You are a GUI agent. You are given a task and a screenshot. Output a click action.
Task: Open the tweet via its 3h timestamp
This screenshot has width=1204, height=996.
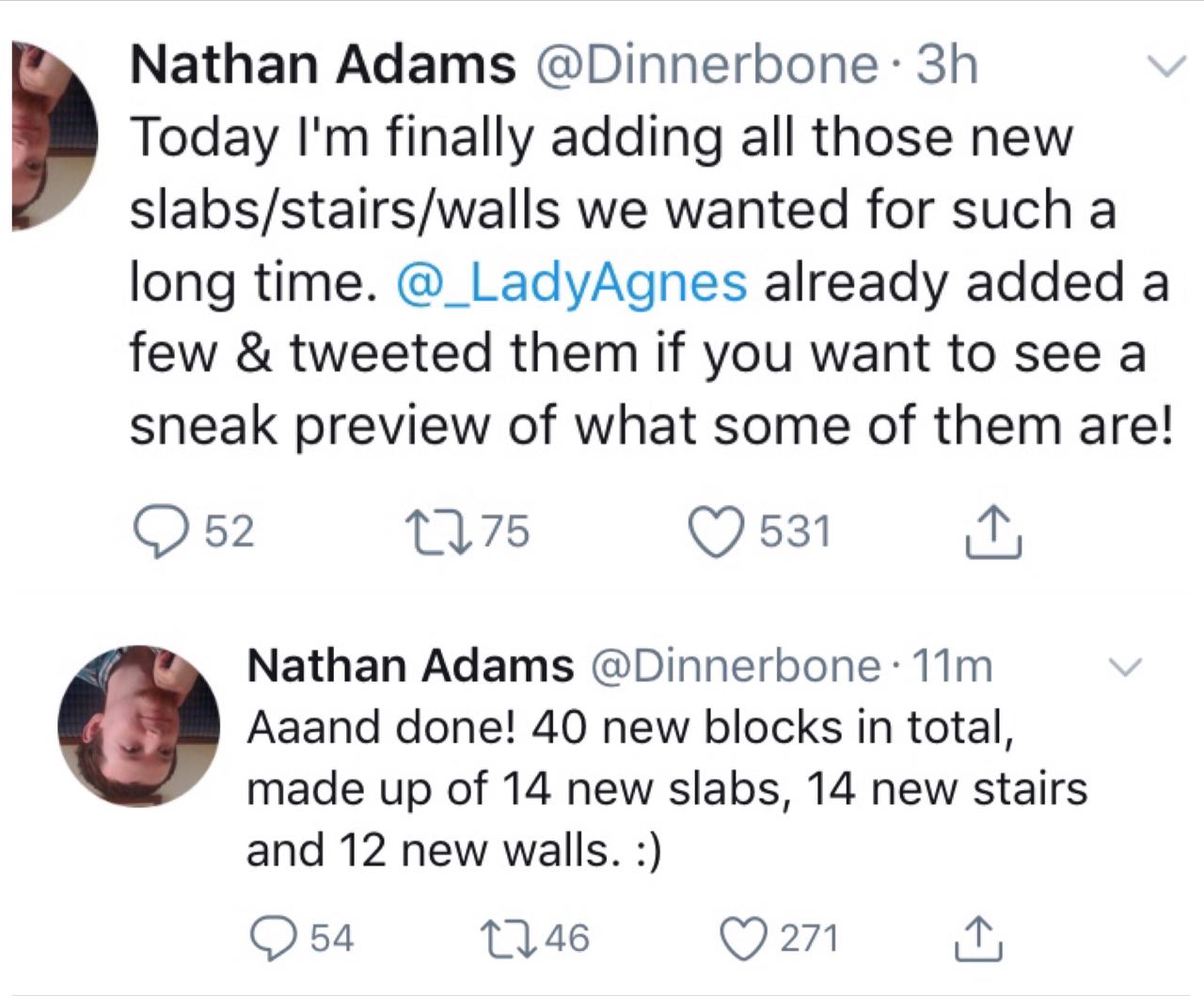coord(947,65)
